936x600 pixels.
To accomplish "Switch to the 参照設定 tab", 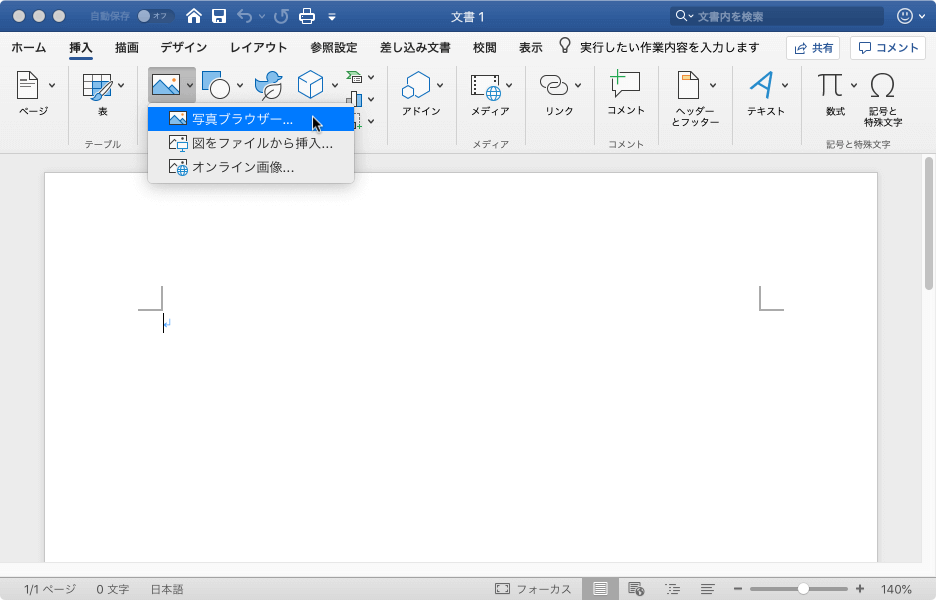I will pyautogui.click(x=334, y=48).
